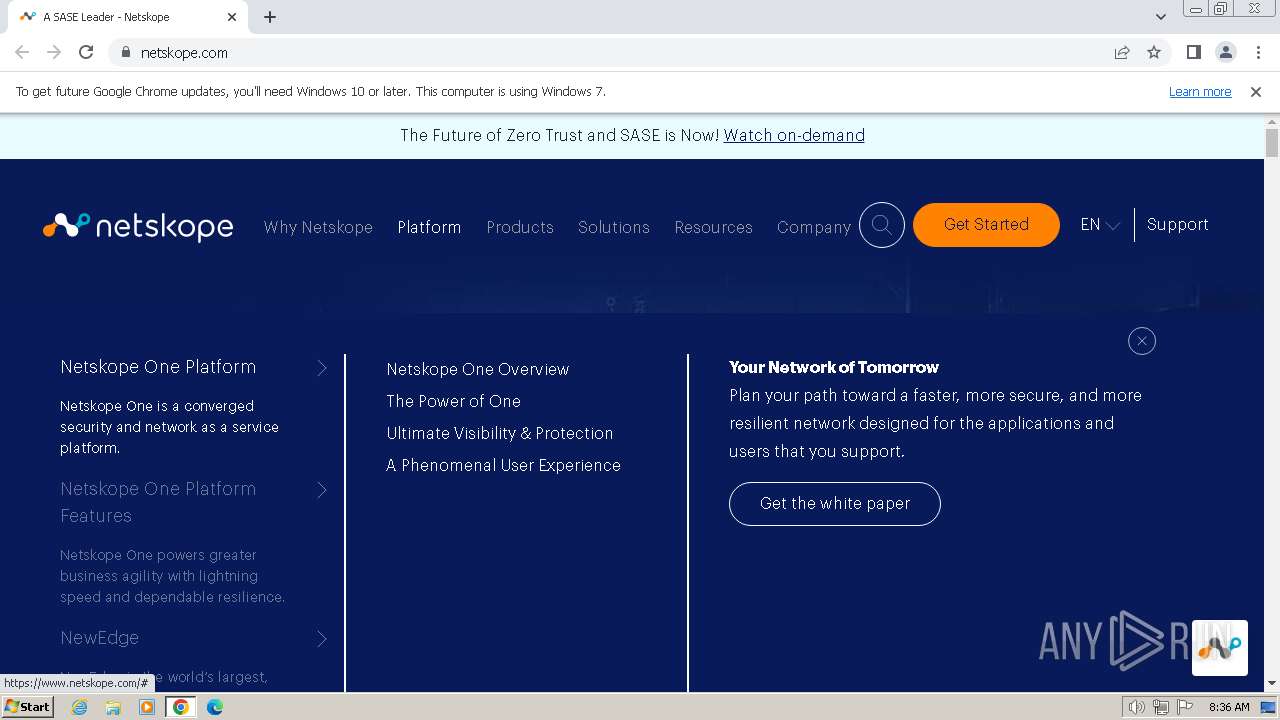Open the Resources menu
The width and height of the screenshot is (1280, 720).
(x=713, y=227)
